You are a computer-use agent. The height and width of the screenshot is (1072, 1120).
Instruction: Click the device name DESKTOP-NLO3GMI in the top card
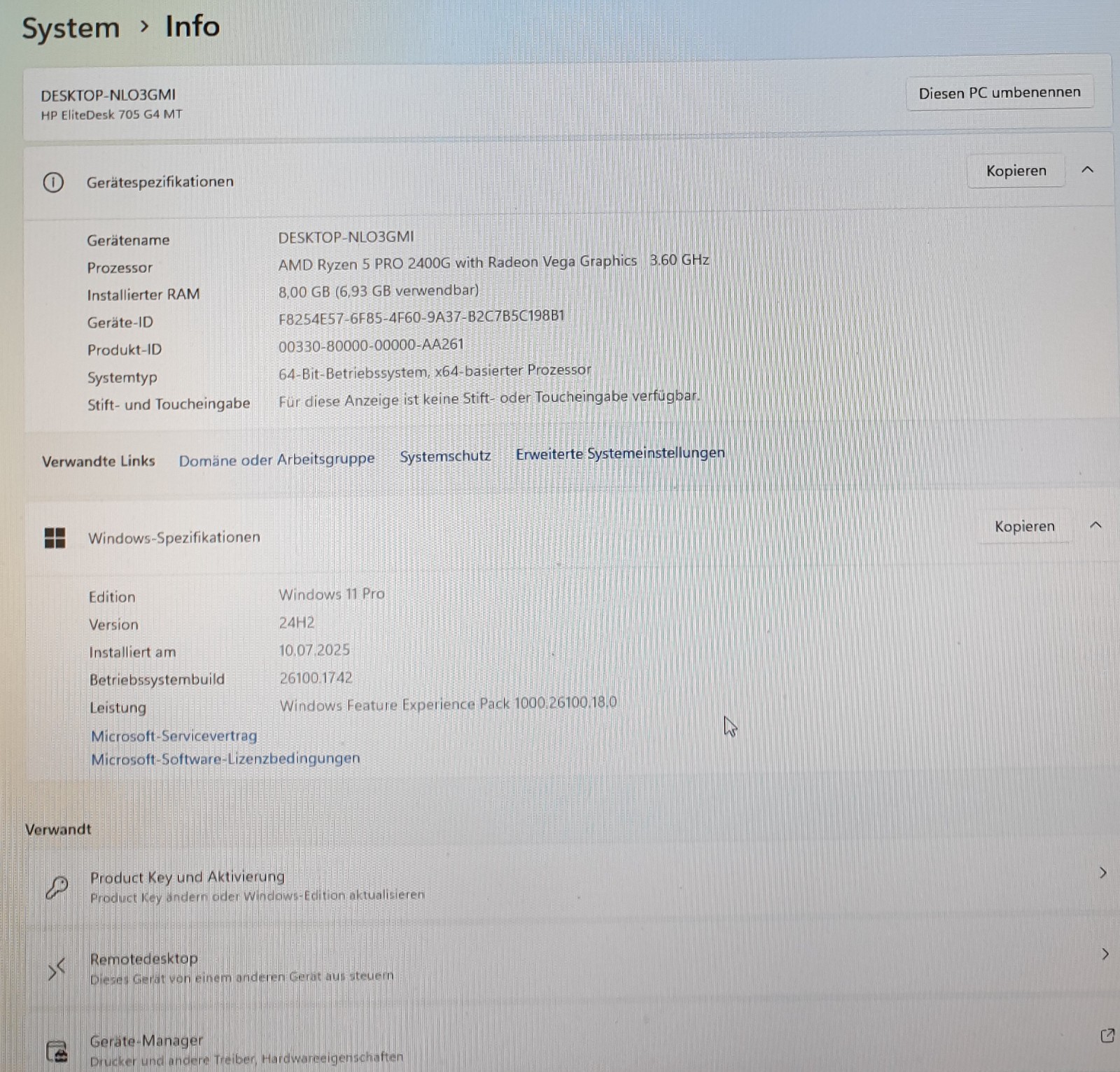[108, 95]
